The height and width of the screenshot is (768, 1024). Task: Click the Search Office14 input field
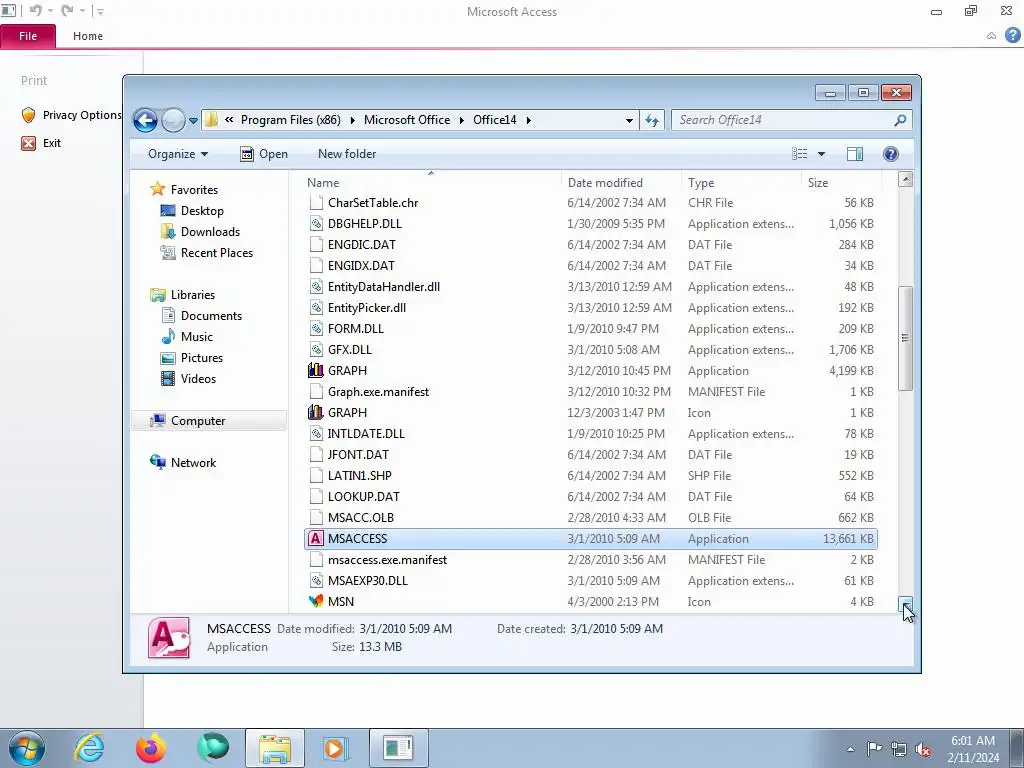click(782, 120)
